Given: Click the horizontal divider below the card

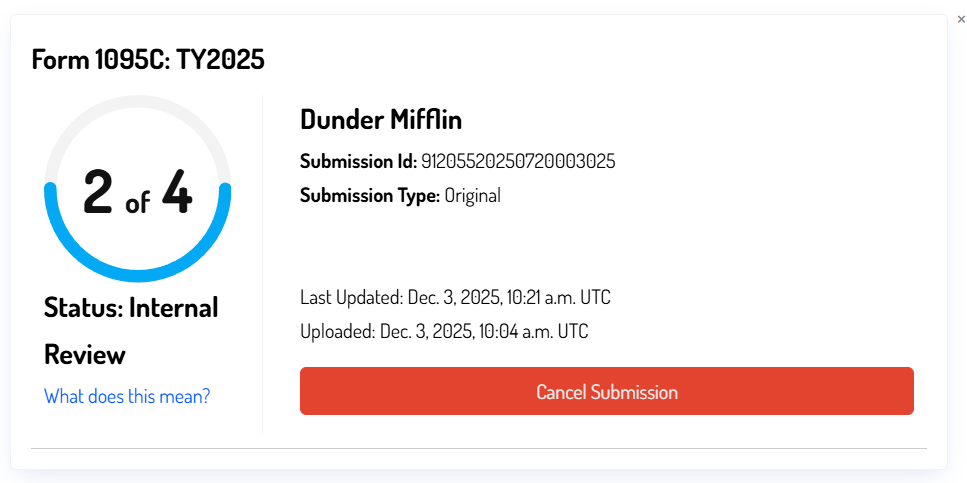Looking at the screenshot, I should 478,449.
